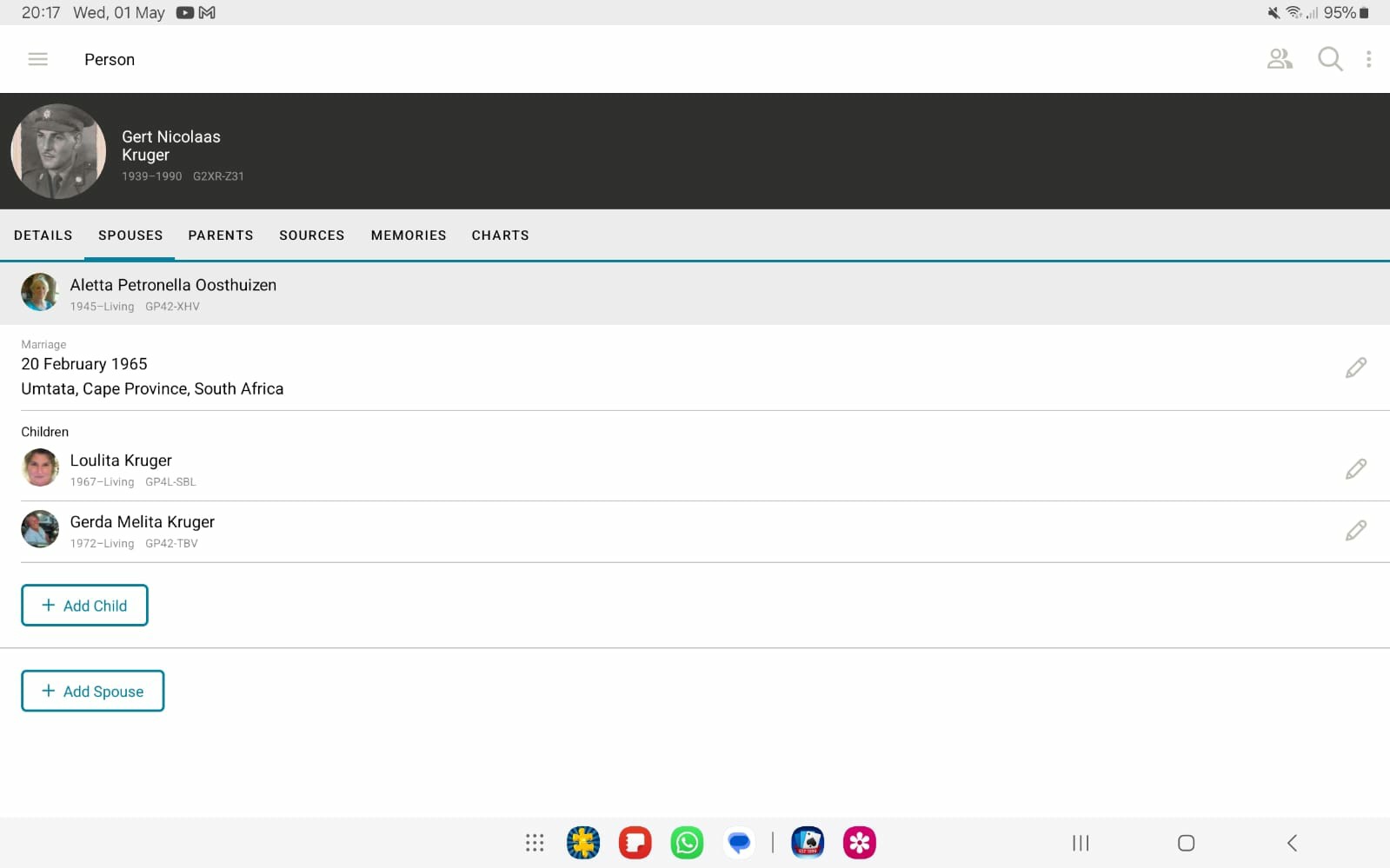Open spouse Aletta Petronella Oosthuizen
The image size is (1390, 868).
click(695, 293)
